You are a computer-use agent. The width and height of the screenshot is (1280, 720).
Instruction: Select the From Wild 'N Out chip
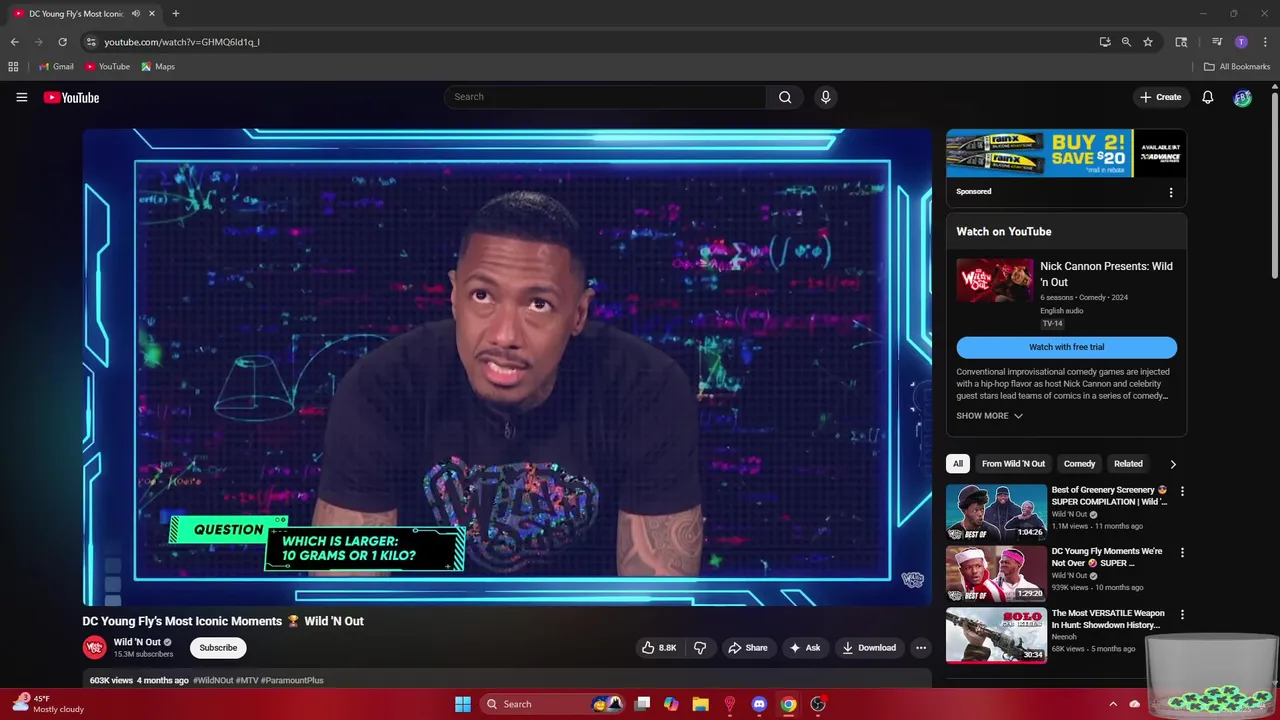click(1013, 464)
